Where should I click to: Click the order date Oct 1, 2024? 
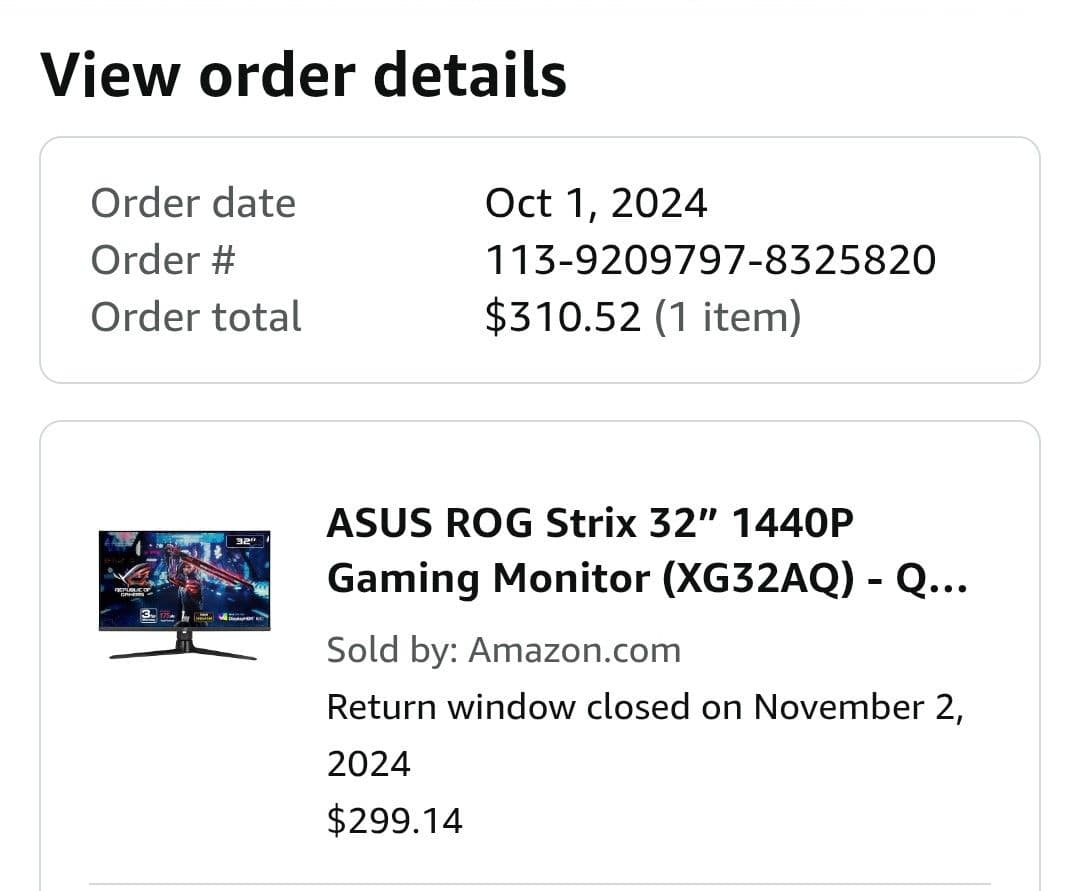click(596, 203)
